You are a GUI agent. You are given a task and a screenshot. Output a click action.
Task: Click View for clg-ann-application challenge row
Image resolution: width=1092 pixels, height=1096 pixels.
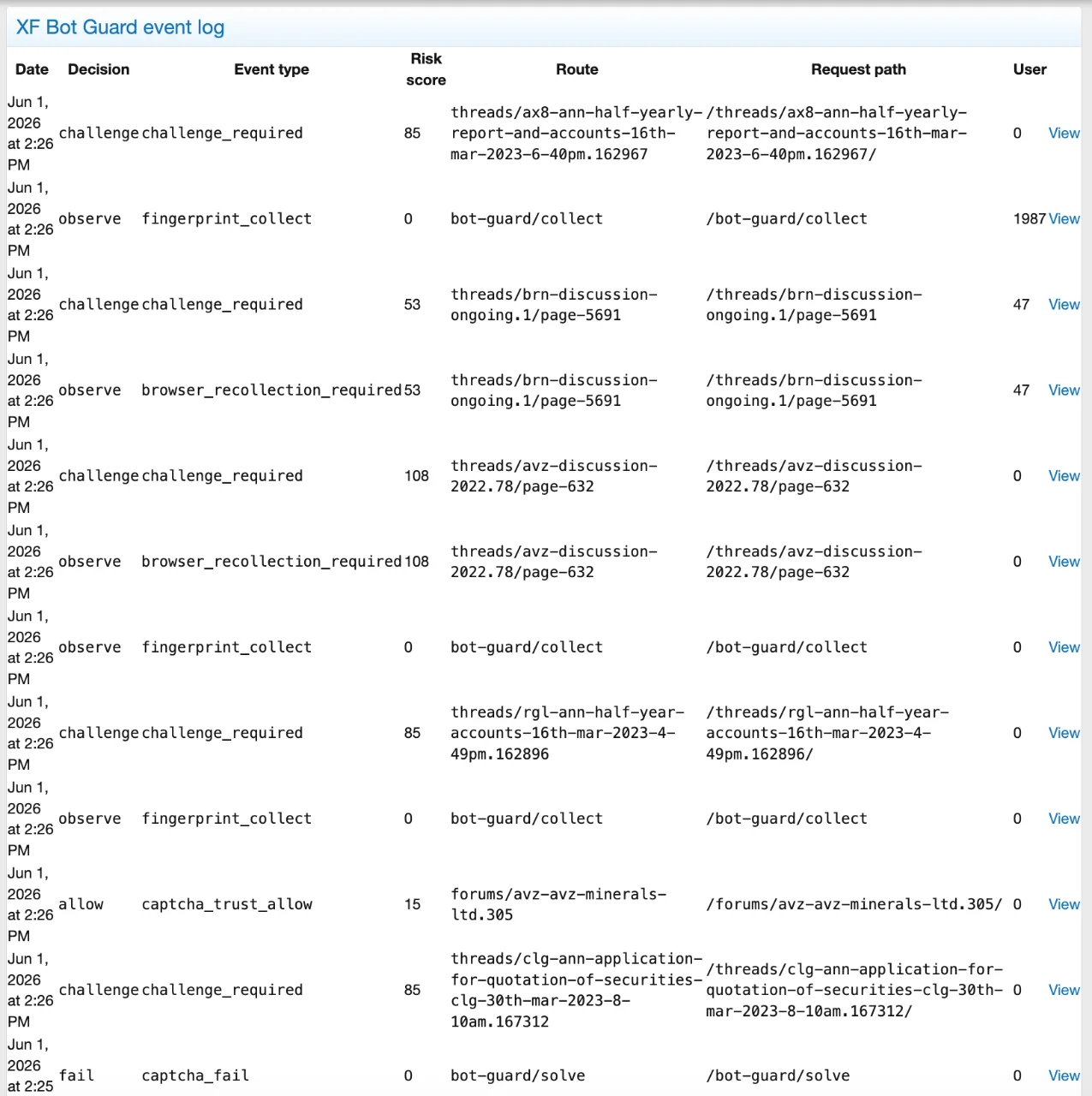[x=1064, y=989]
